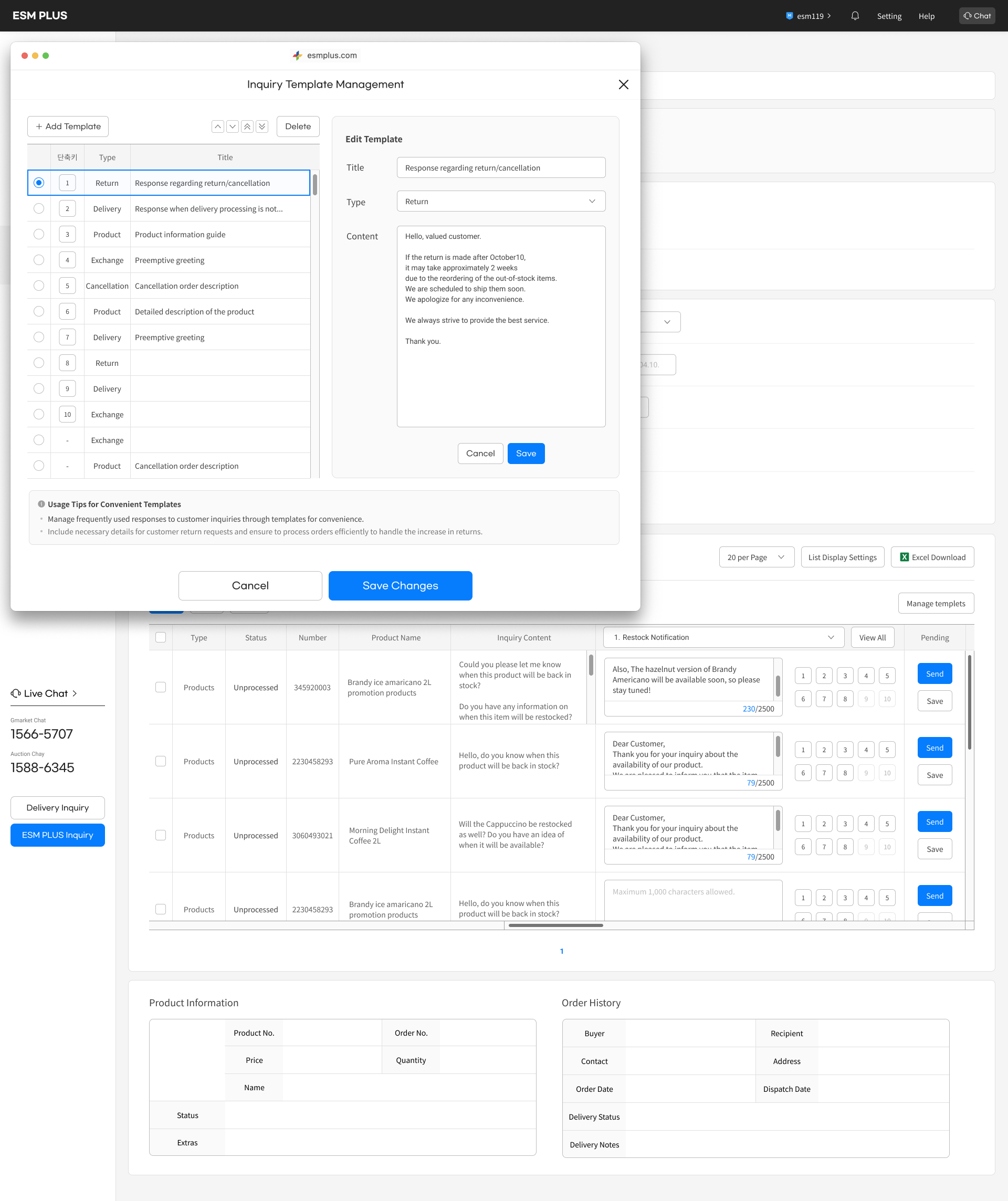This screenshot has width=1008, height=1201.
Task: Click the Save Changes button
Action: point(400,586)
